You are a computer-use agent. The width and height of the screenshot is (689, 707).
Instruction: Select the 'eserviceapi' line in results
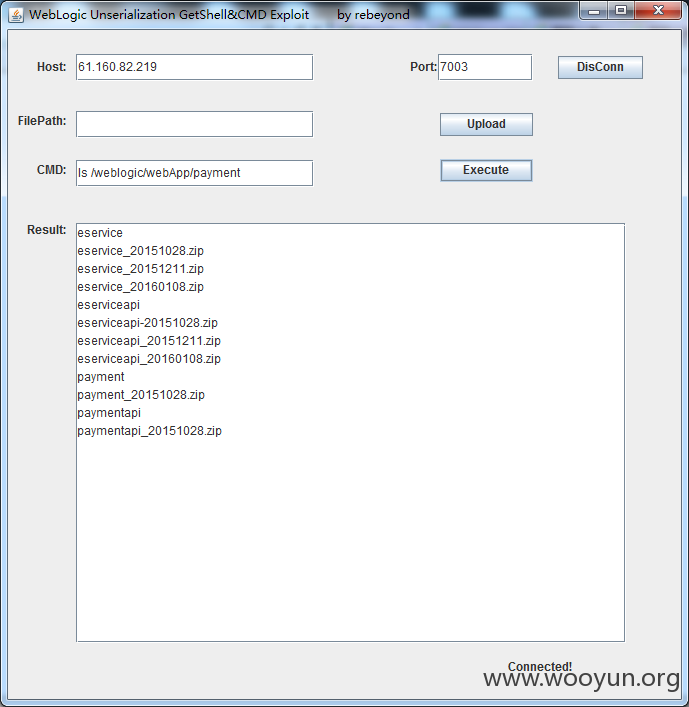click(108, 305)
